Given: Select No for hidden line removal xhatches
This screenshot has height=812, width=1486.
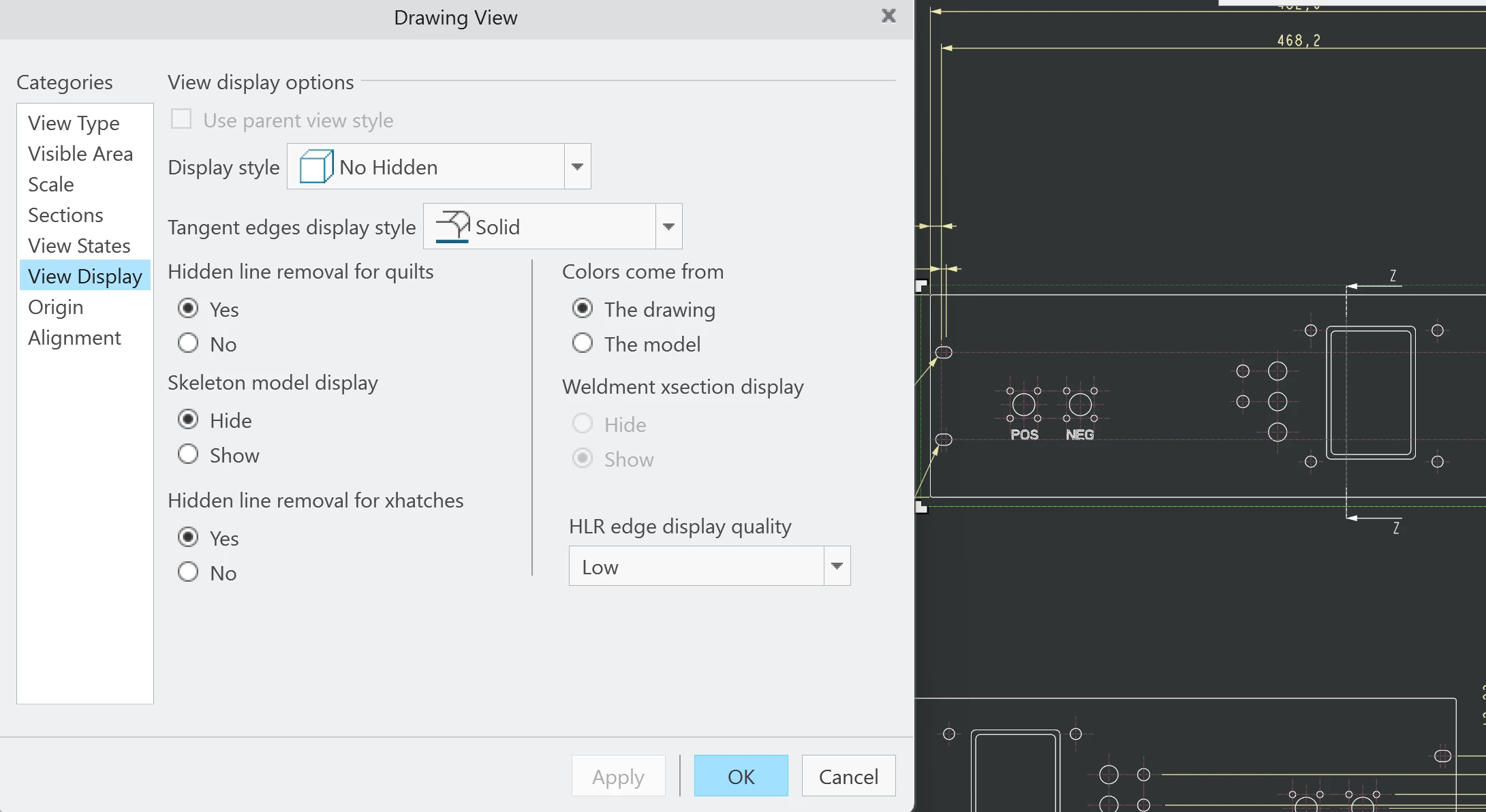Looking at the screenshot, I should tap(188, 572).
